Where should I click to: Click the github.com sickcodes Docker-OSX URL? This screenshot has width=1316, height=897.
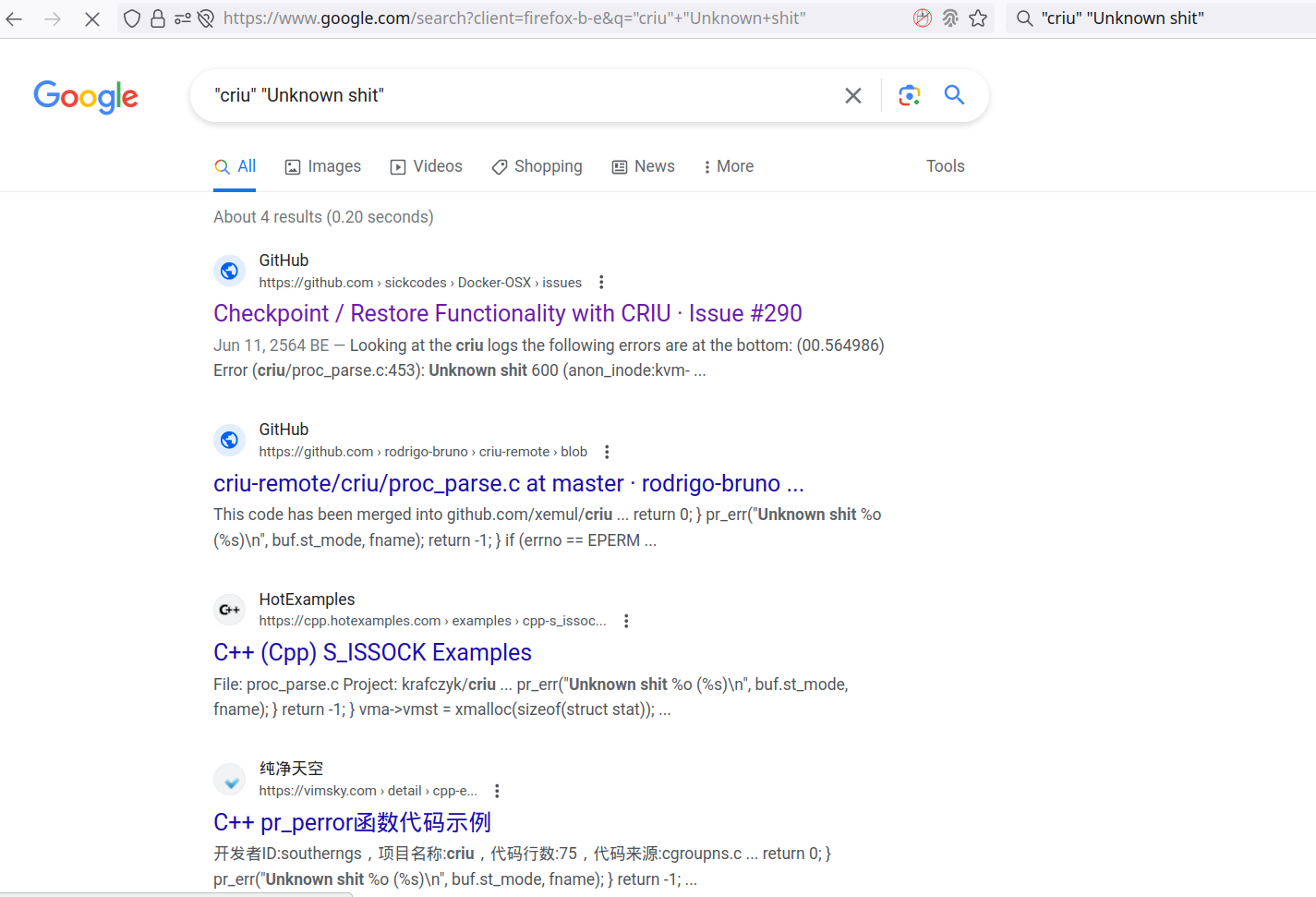click(420, 283)
